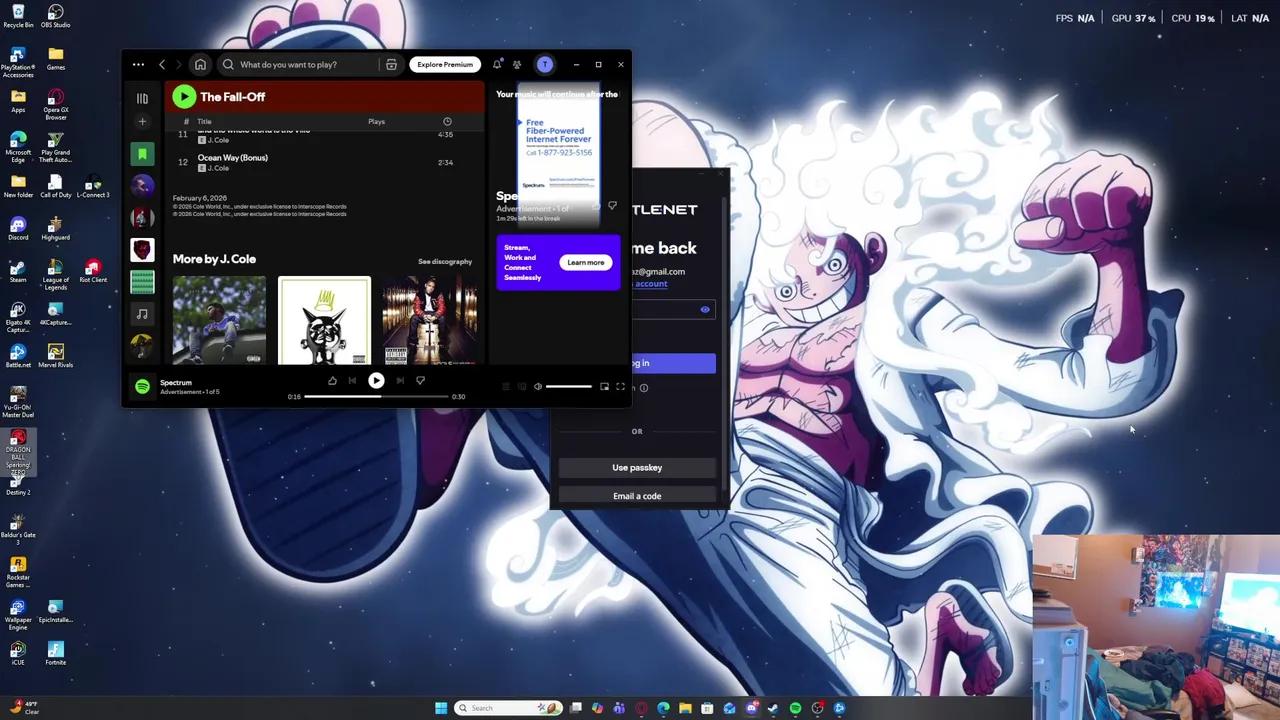Click Explore Premium
Screen dimensions: 1280x720
pos(444,64)
